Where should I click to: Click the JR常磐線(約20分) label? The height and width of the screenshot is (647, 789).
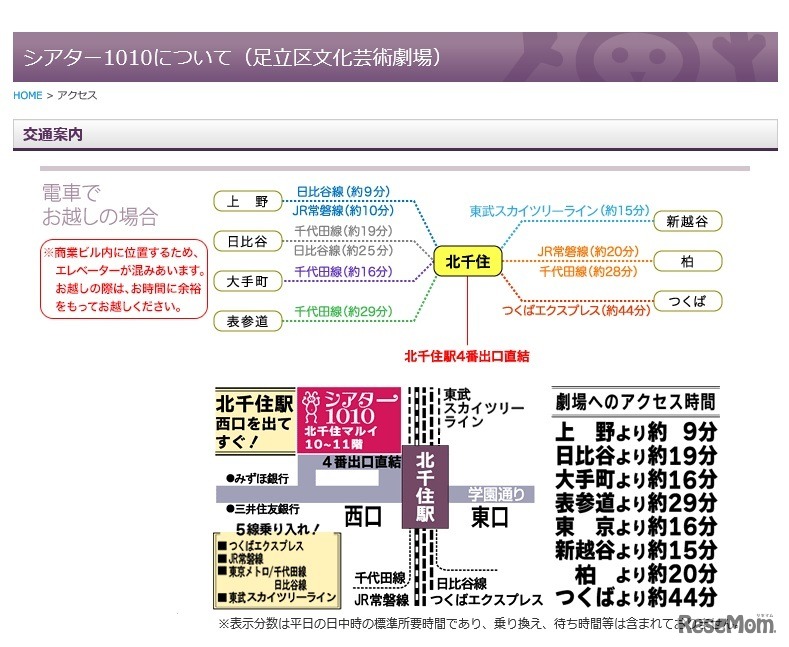click(x=588, y=251)
